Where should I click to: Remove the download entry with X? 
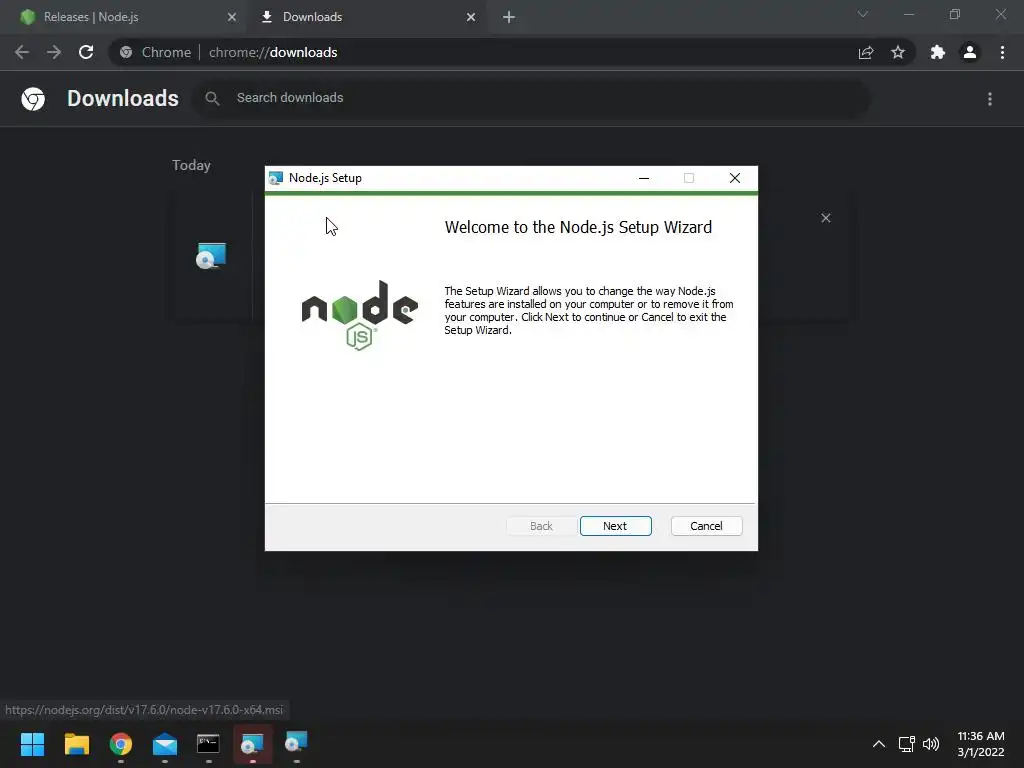[x=825, y=218]
